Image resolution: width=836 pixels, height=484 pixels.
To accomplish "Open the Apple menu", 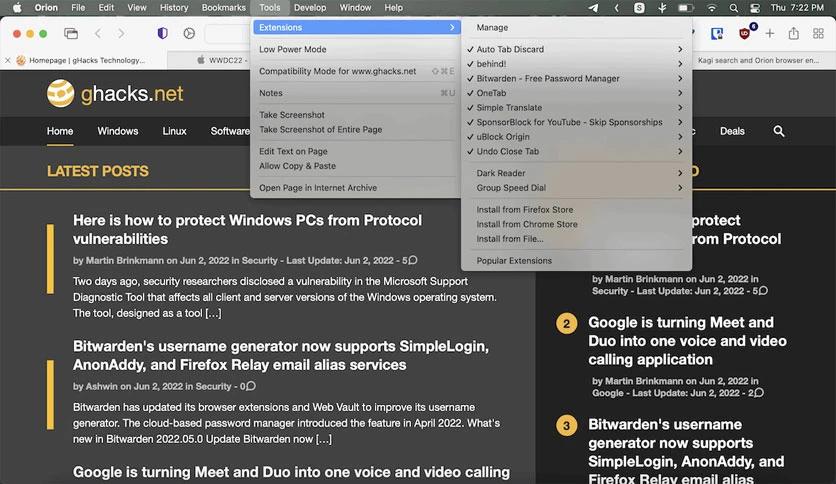I will 17,7.
